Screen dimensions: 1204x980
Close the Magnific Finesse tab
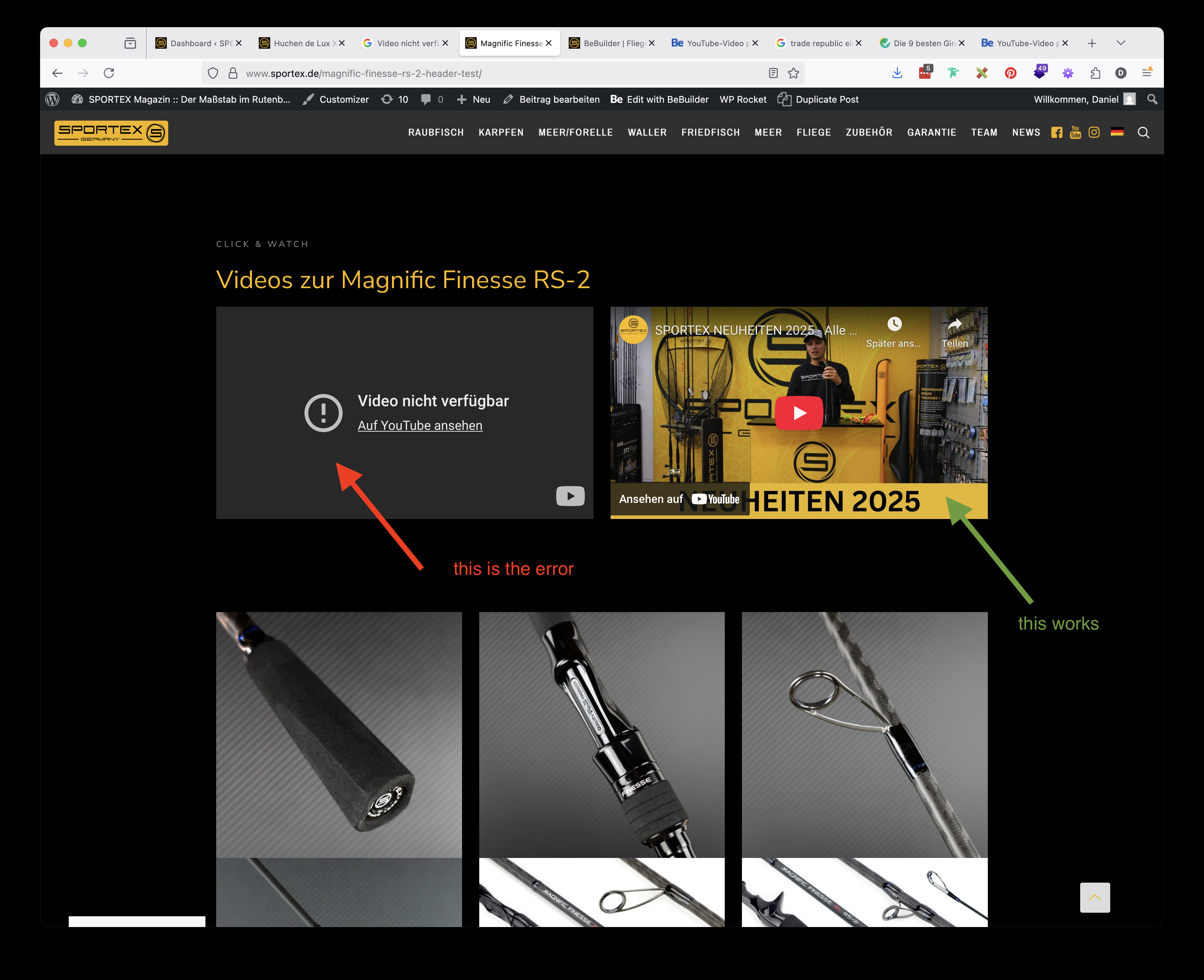coord(549,43)
